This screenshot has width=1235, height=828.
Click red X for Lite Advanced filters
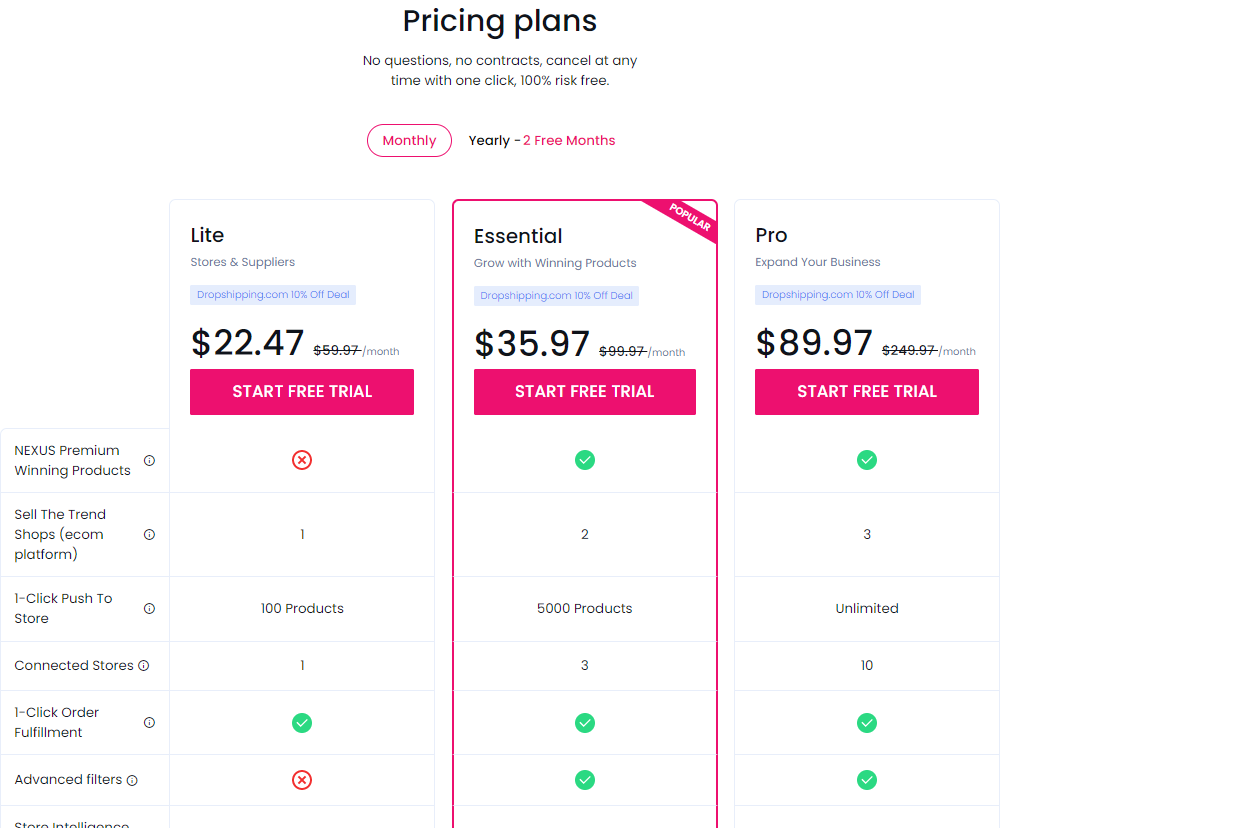pyautogui.click(x=302, y=780)
